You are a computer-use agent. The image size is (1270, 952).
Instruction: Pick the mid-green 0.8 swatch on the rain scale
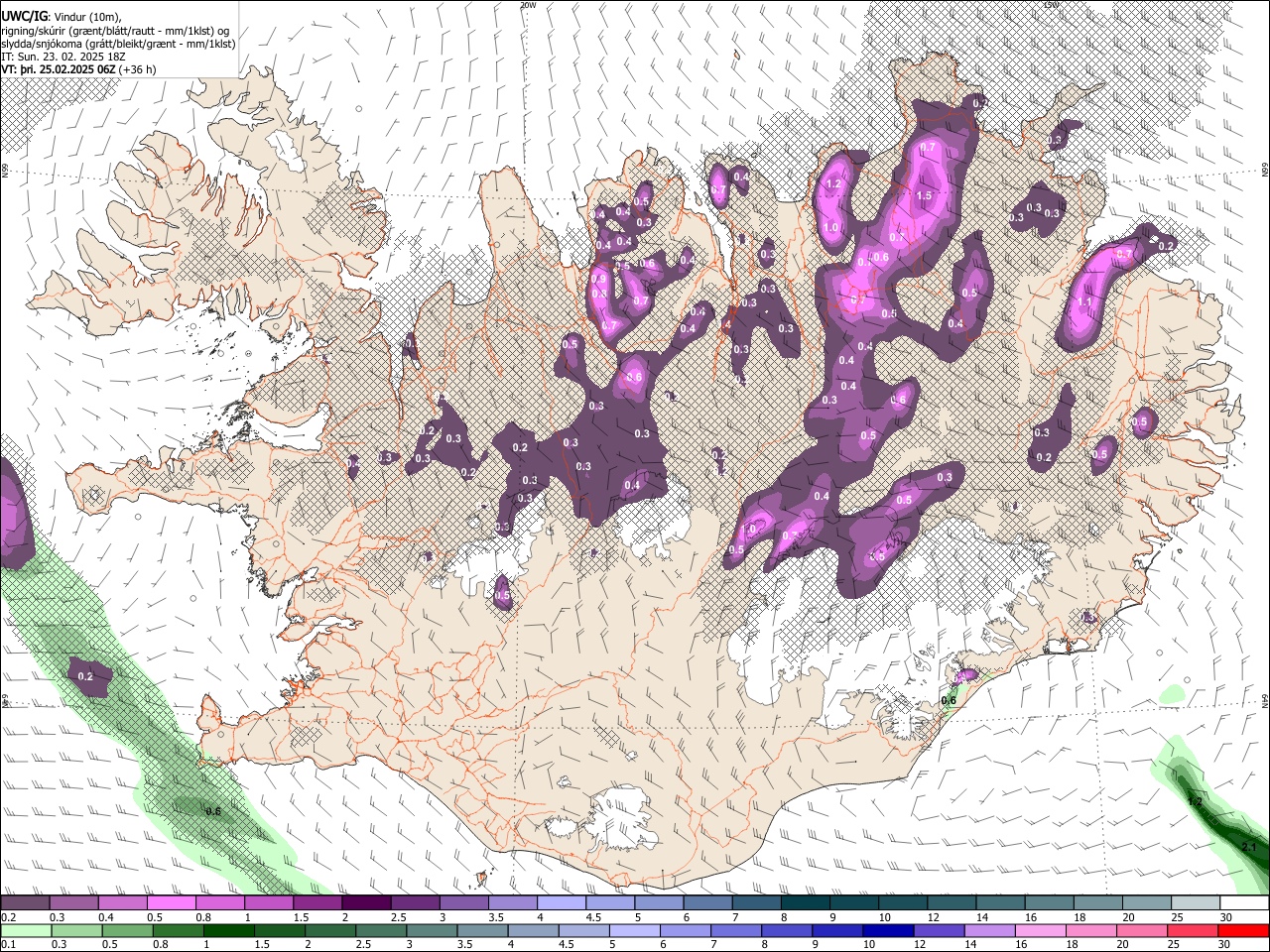click(x=179, y=930)
